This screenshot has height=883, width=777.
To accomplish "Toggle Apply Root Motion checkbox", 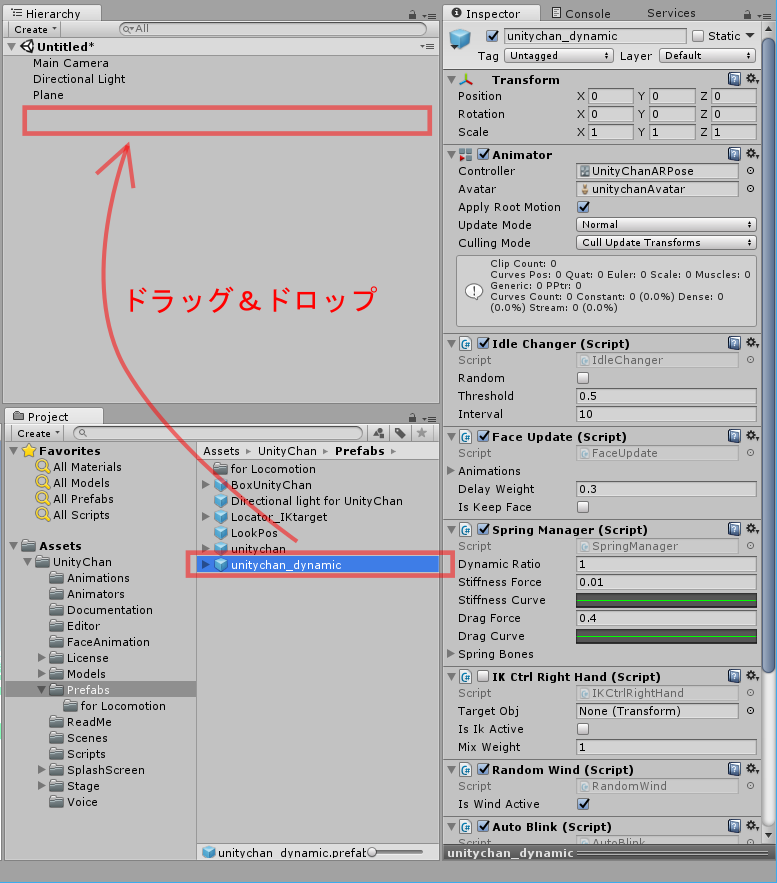I will coord(583,207).
